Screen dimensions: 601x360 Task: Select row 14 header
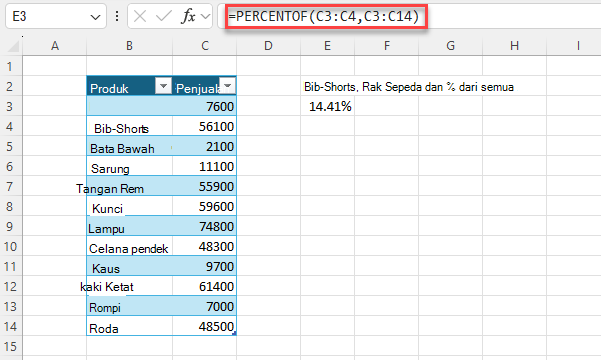click(11, 326)
